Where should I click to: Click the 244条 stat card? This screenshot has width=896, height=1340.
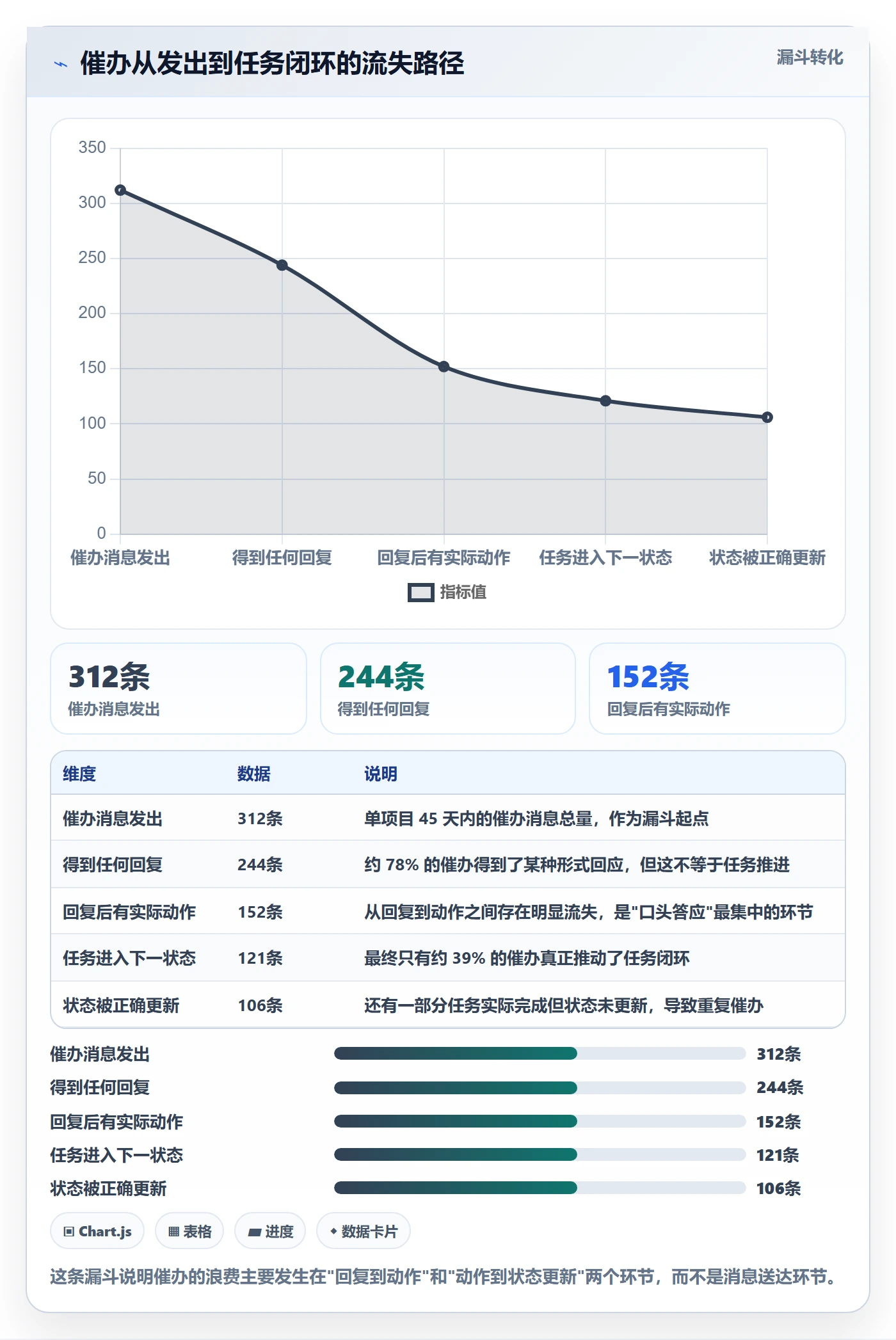(x=448, y=689)
